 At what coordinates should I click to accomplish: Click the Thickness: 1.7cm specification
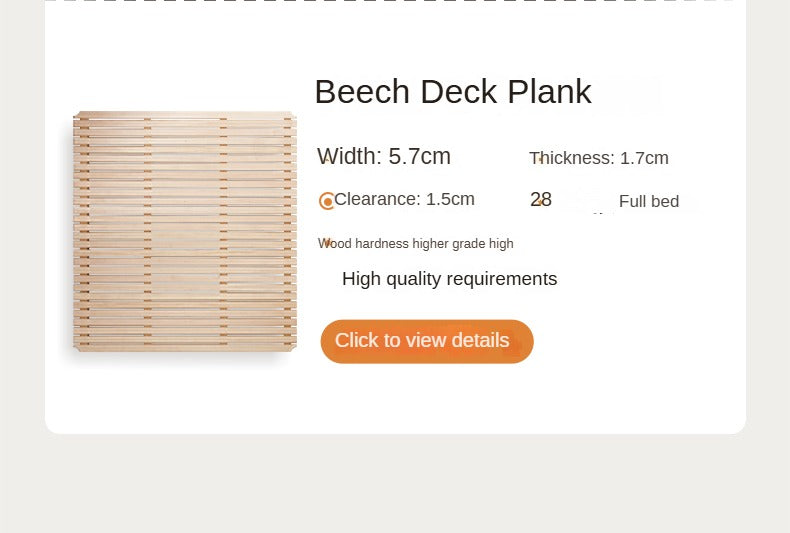(x=599, y=158)
